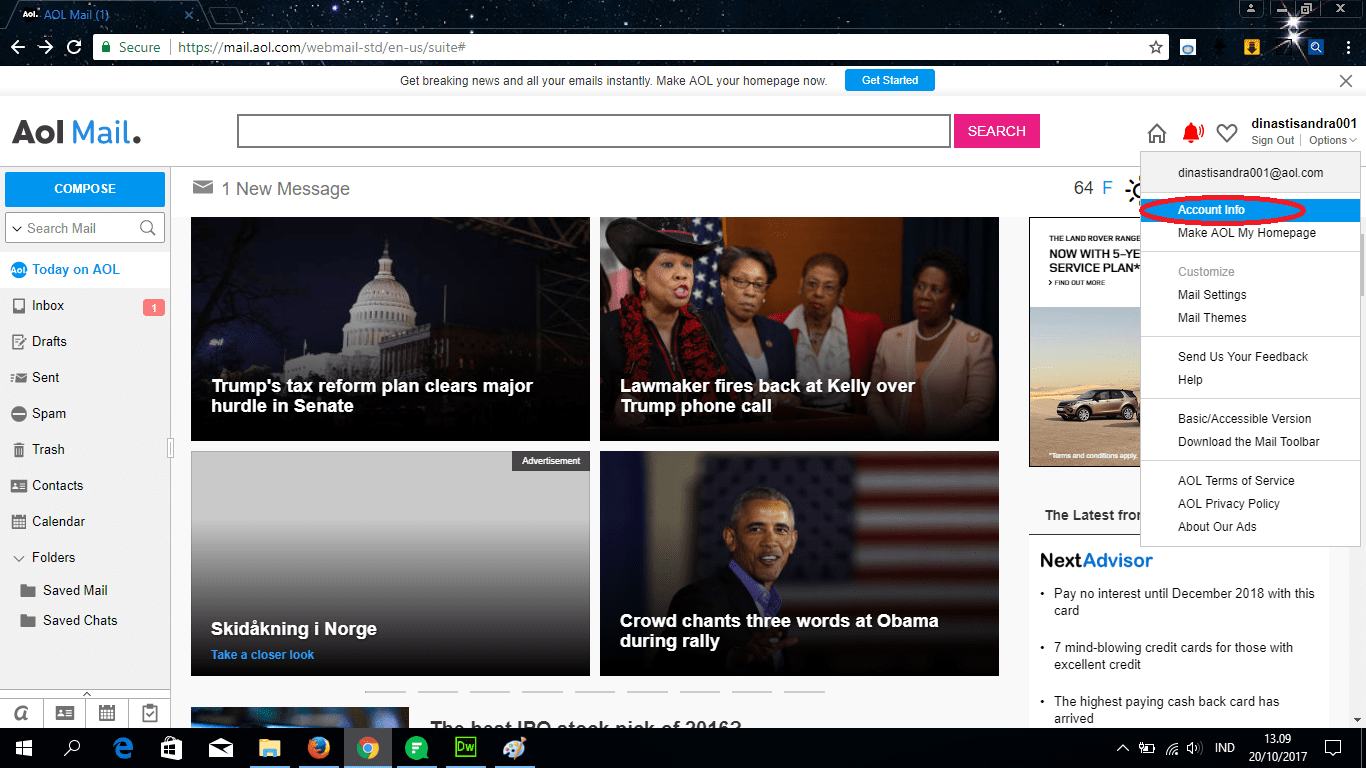Click first carousel indicator dash
1366x768 pixels.
click(x=385, y=691)
